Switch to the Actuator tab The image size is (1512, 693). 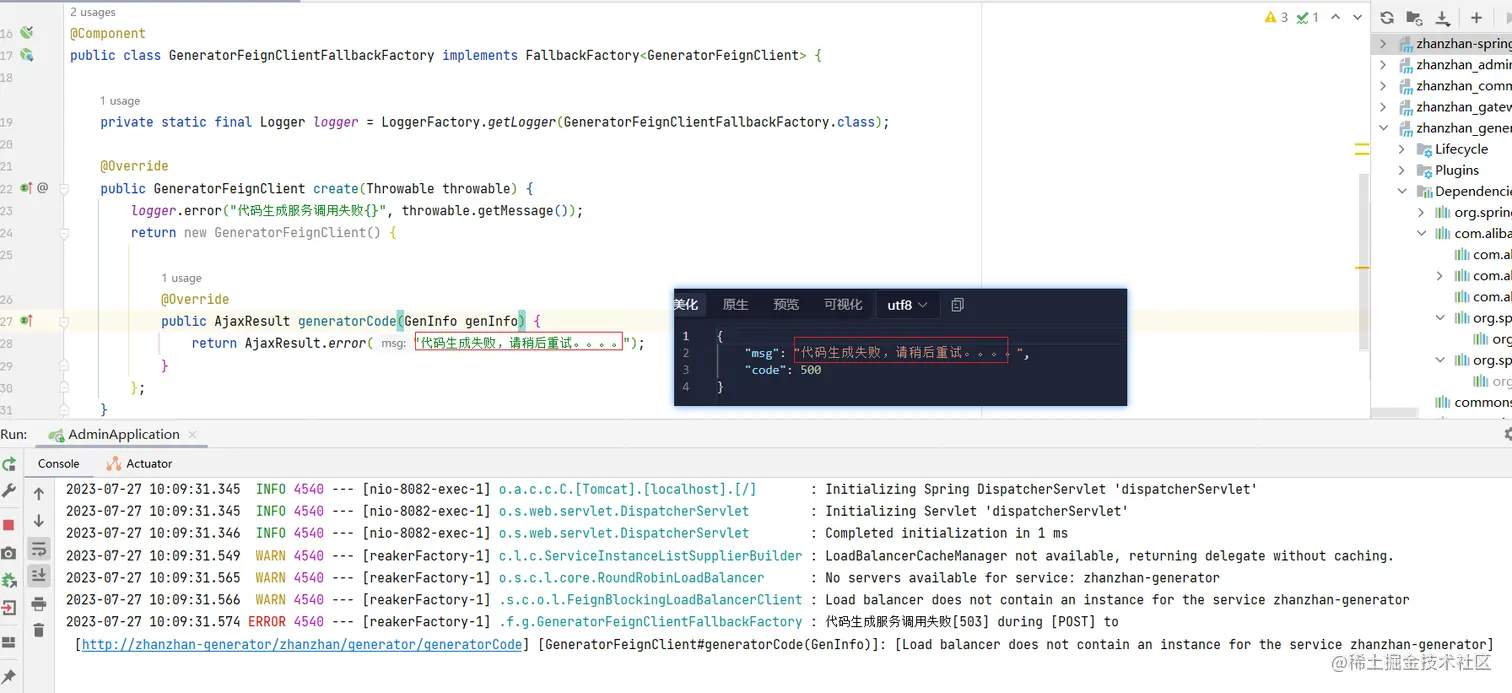point(139,463)
